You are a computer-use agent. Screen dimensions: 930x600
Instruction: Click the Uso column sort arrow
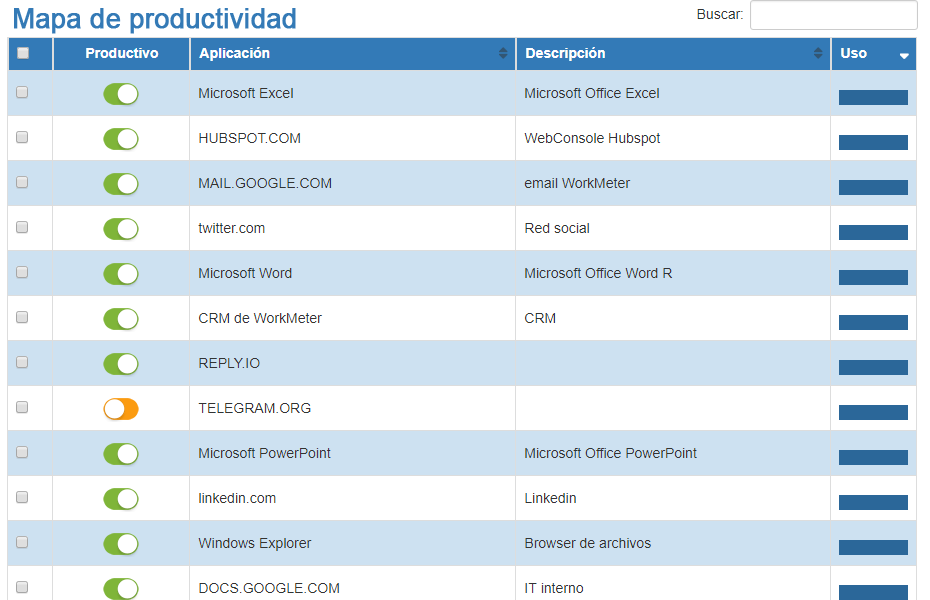[904, 55]
